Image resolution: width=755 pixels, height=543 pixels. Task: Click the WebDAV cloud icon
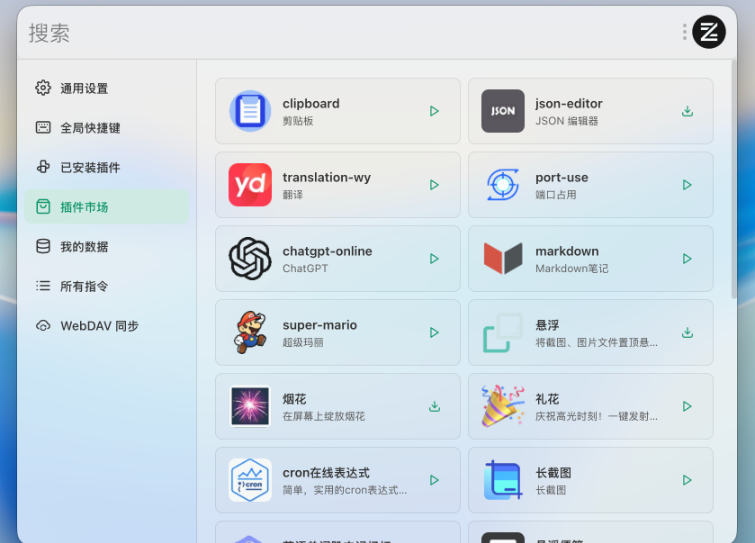point(43,326)
